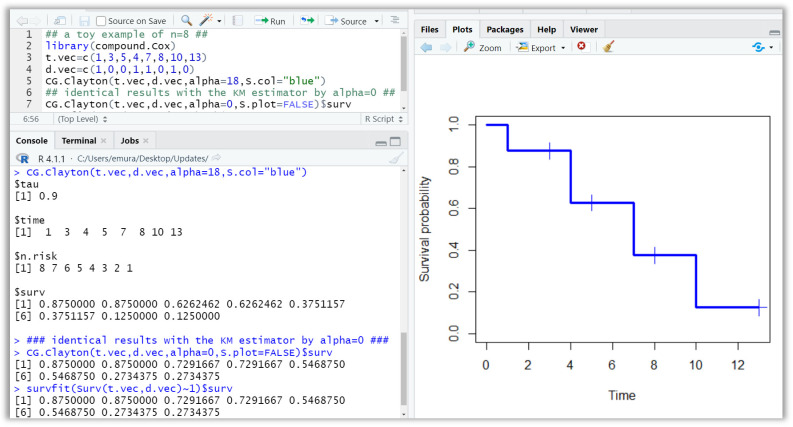
Task: Open Find/Replace with the magnifier icon
Action: click(186, 20)
